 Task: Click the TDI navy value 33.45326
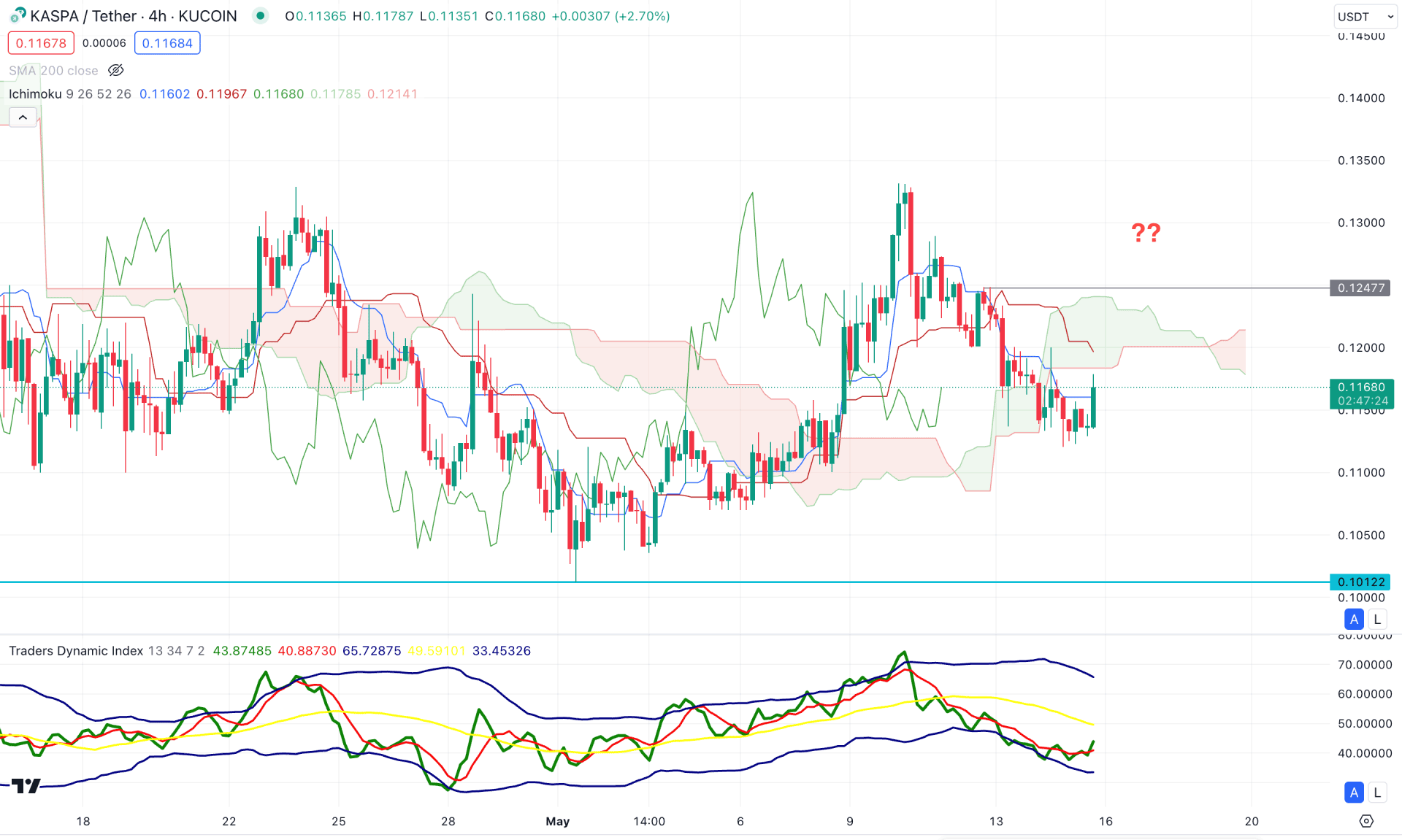502,651
